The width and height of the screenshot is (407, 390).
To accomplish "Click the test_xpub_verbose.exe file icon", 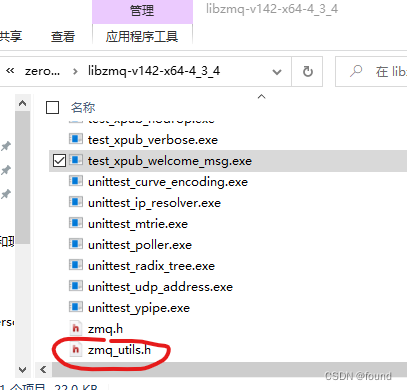I will point(76,139).
